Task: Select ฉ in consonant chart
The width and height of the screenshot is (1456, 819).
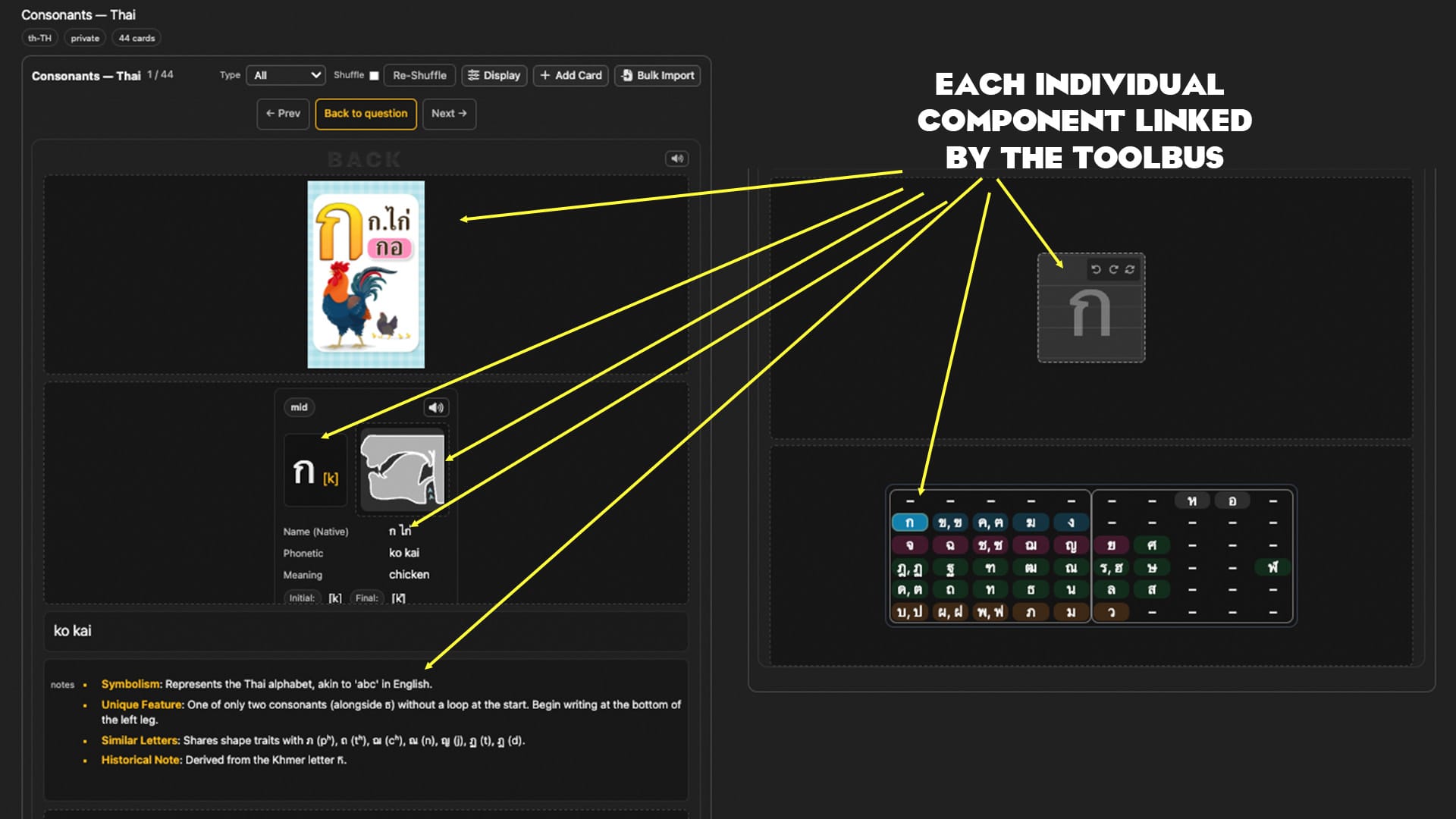Action: tap(949, 545)
